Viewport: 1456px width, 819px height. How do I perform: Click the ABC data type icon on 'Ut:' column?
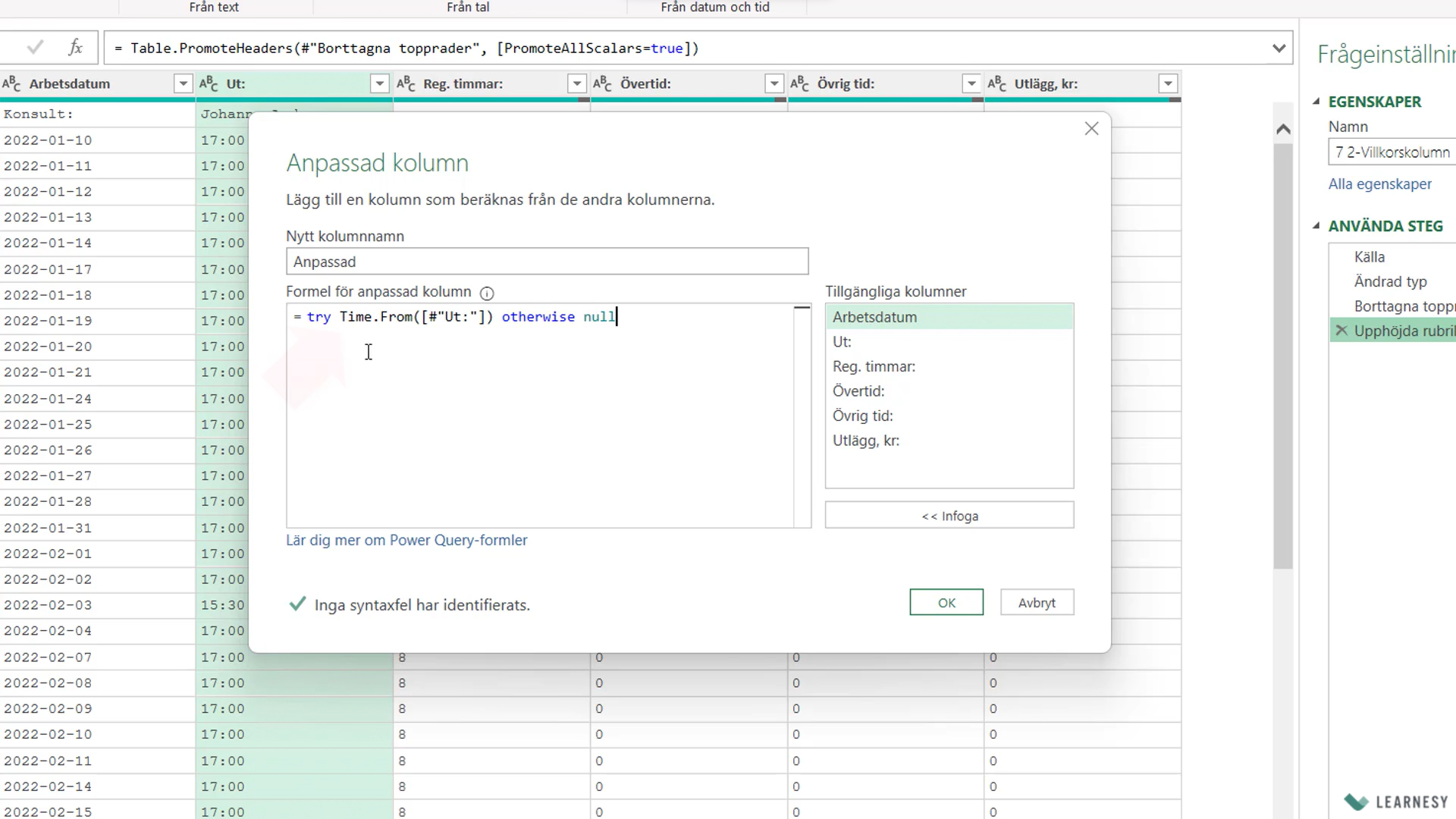point(209,83)
